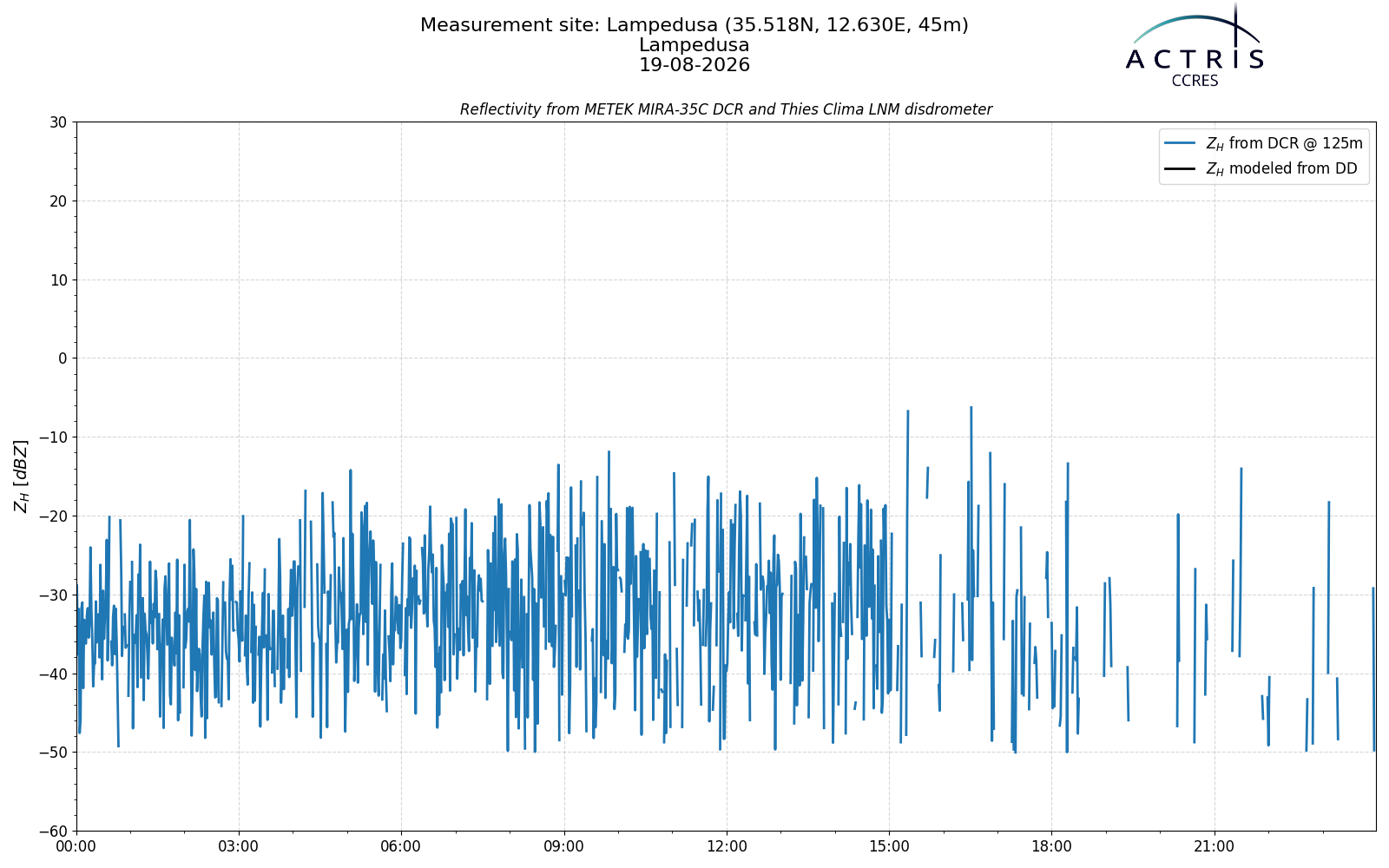Click the CCRES text under the ACTRIS logo
The width and height of the screenshot is (1389, 868).
coord(1195,81)
